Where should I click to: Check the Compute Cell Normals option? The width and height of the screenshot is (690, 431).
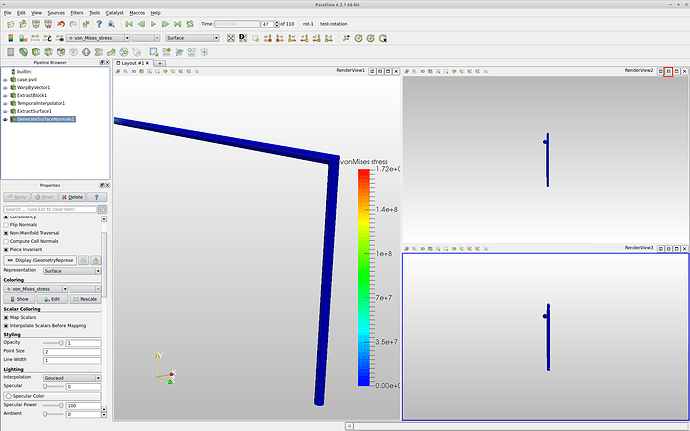pyautogui.click(x=5, y=241)
